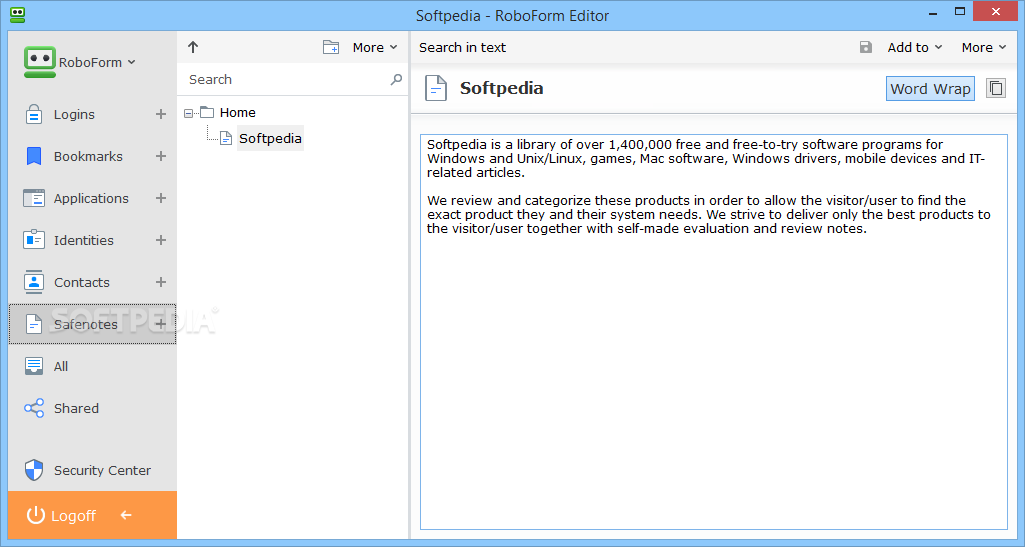The image size is (1025, 547).
Task: Open the Add to dropdown
Action: point(915,47)
